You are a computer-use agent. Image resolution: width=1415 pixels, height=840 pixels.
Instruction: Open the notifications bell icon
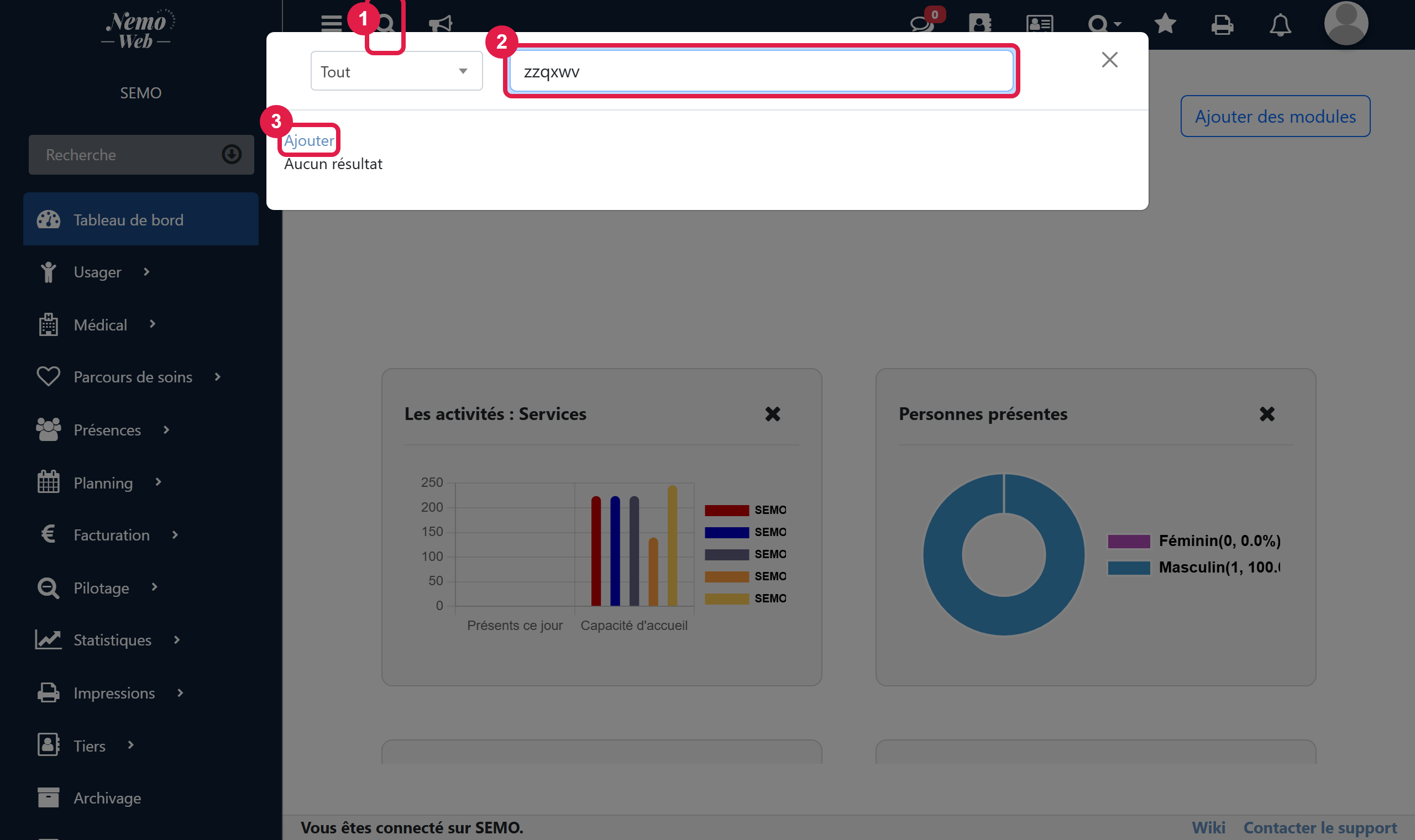[x=1280, y=24]
